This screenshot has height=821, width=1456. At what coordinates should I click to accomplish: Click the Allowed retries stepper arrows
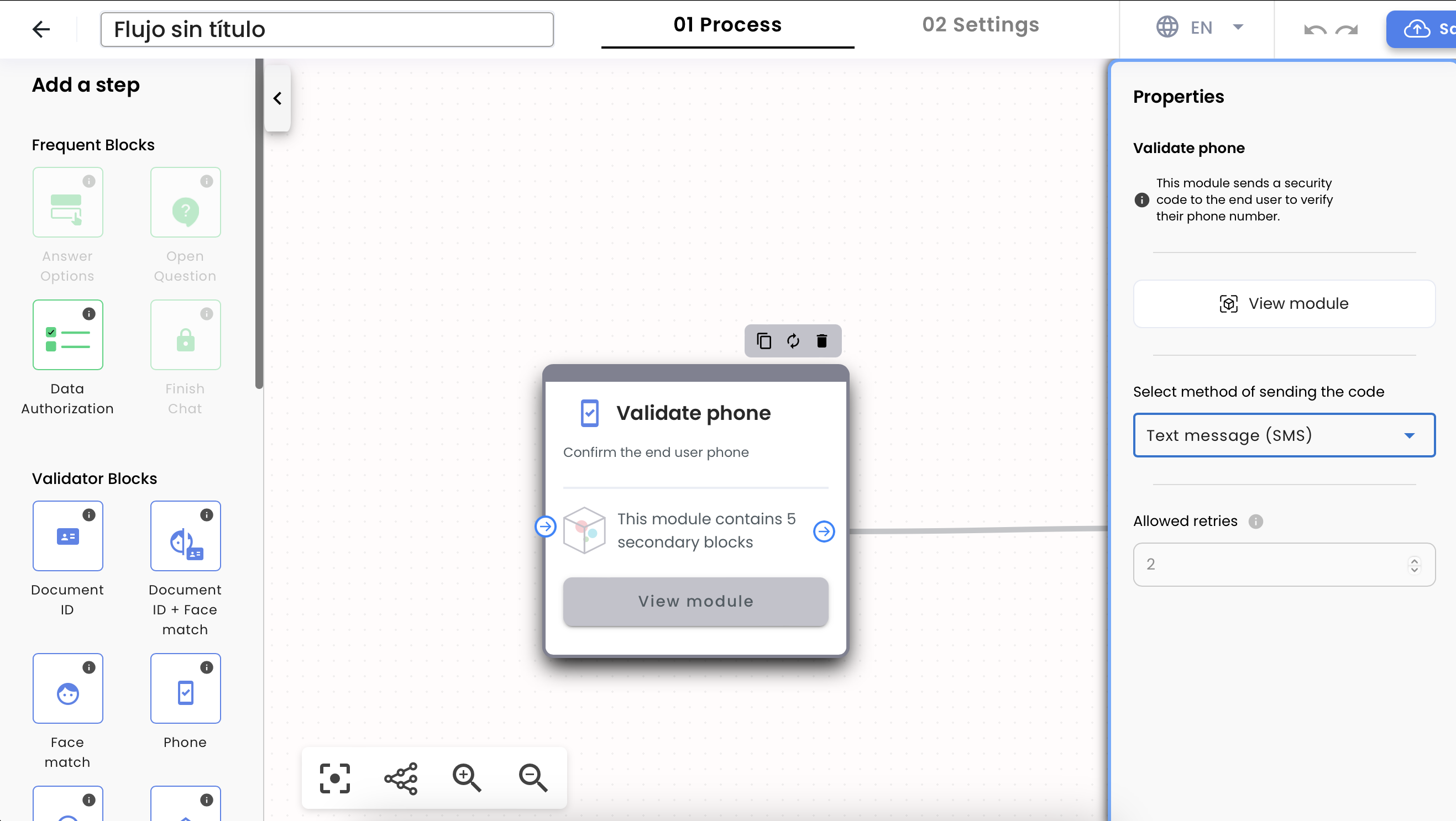tap(1414, 565)
